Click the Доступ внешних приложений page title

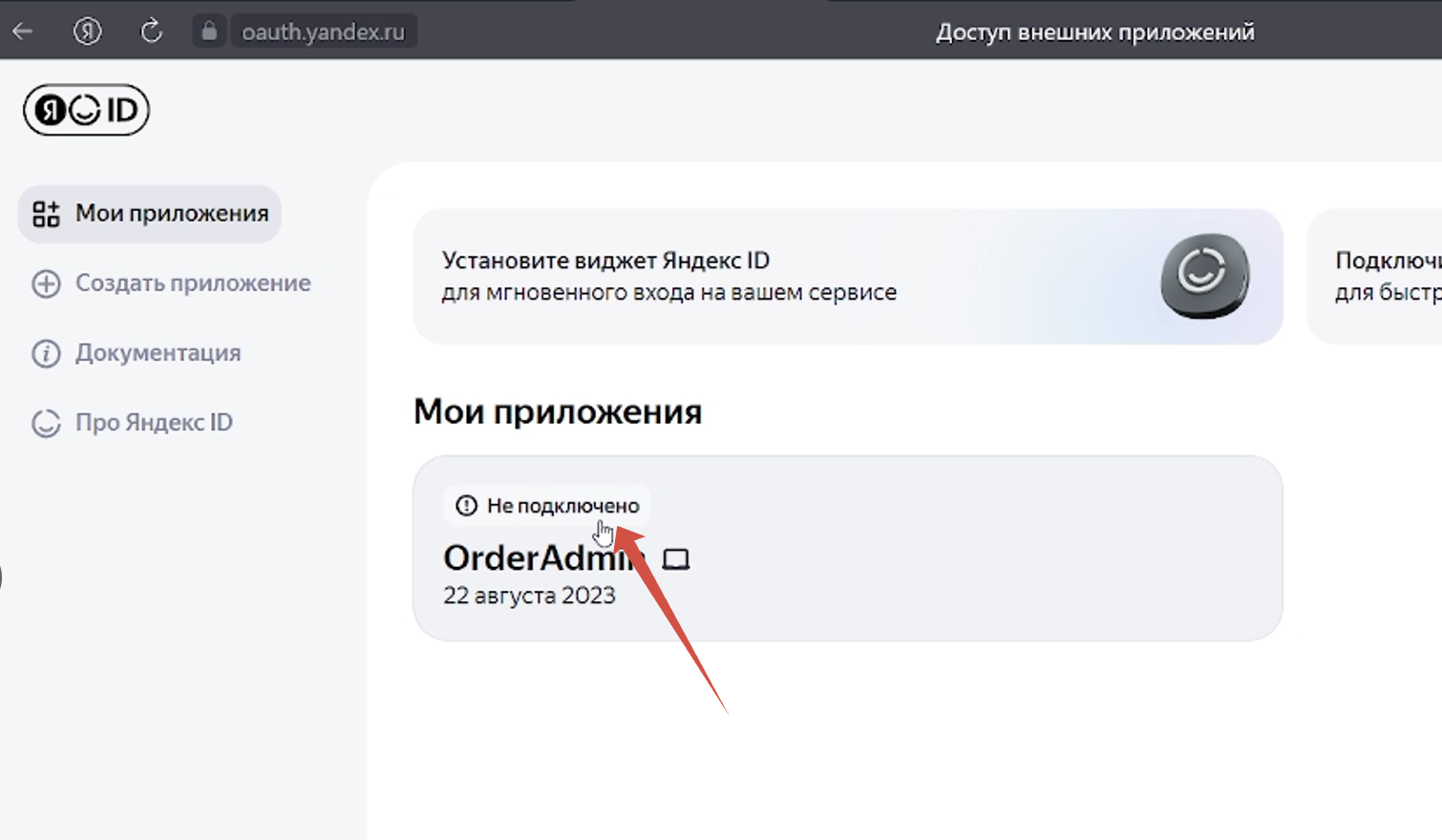[1094, 32]
